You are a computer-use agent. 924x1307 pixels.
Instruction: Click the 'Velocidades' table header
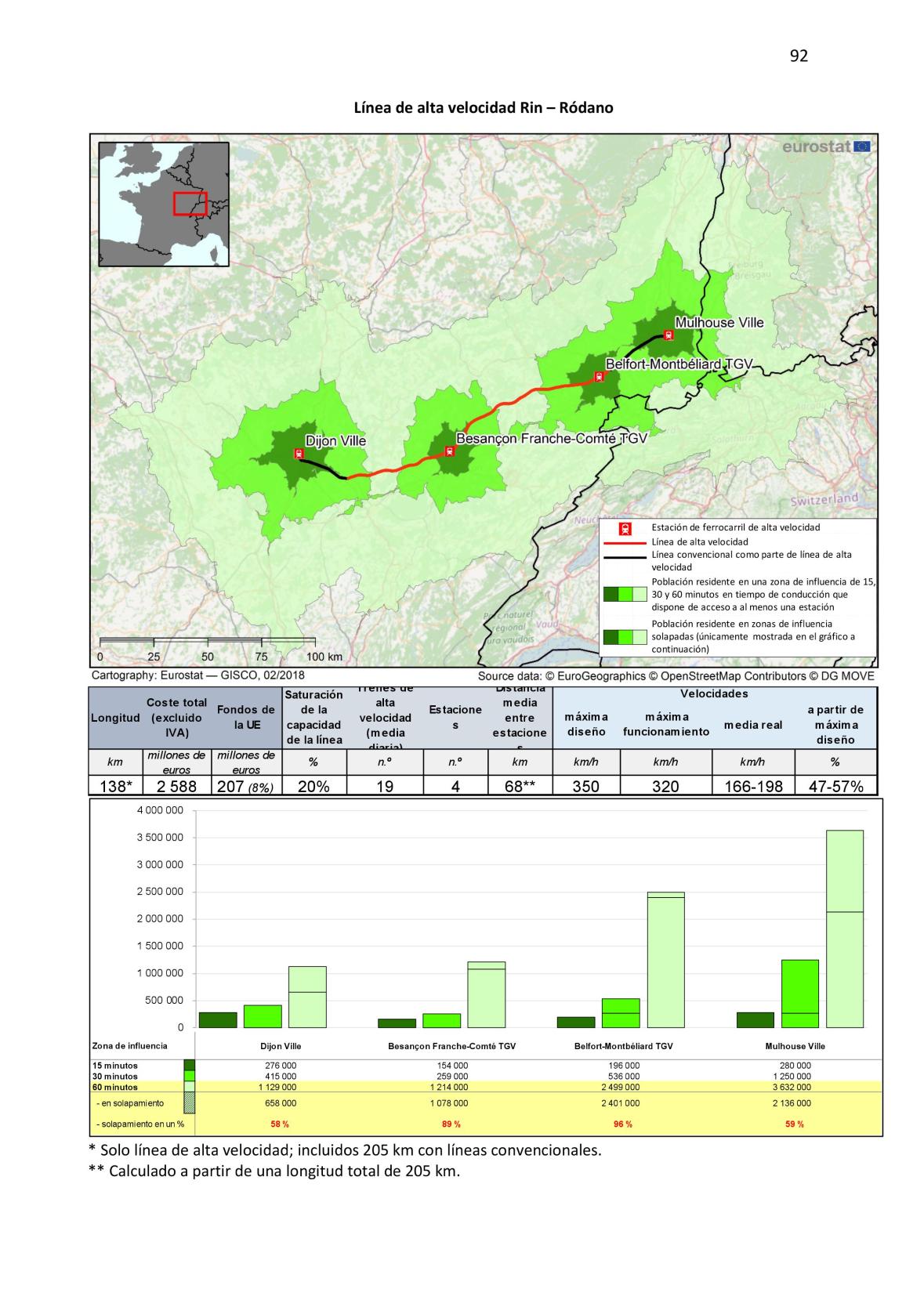pyautogui.click(x=714, y=693)
